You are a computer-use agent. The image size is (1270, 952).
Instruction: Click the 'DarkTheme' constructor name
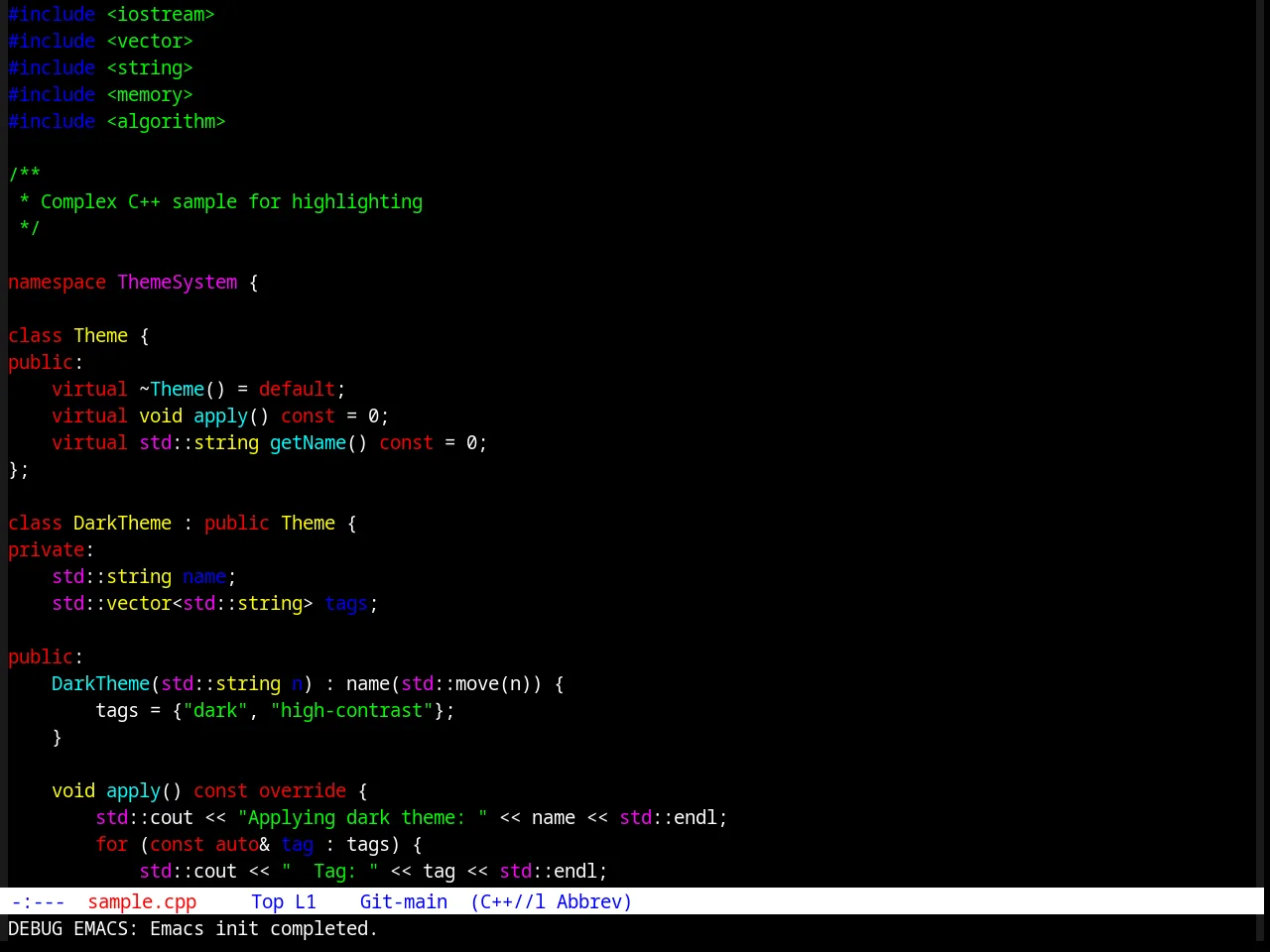(x=101, y=683)
